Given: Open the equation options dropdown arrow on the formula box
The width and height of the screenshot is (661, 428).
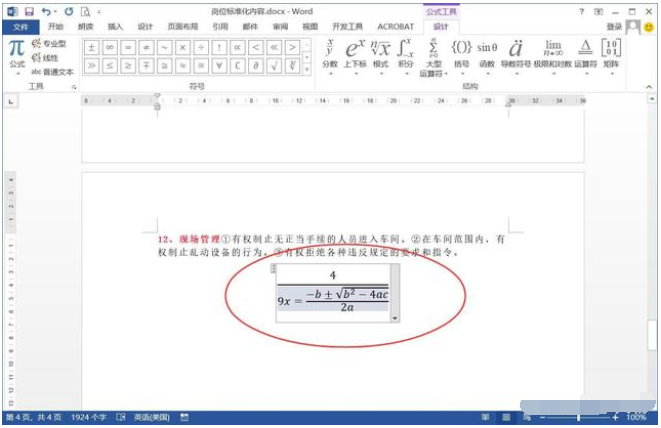Looking at the screenshot, I should click(394, 318).
